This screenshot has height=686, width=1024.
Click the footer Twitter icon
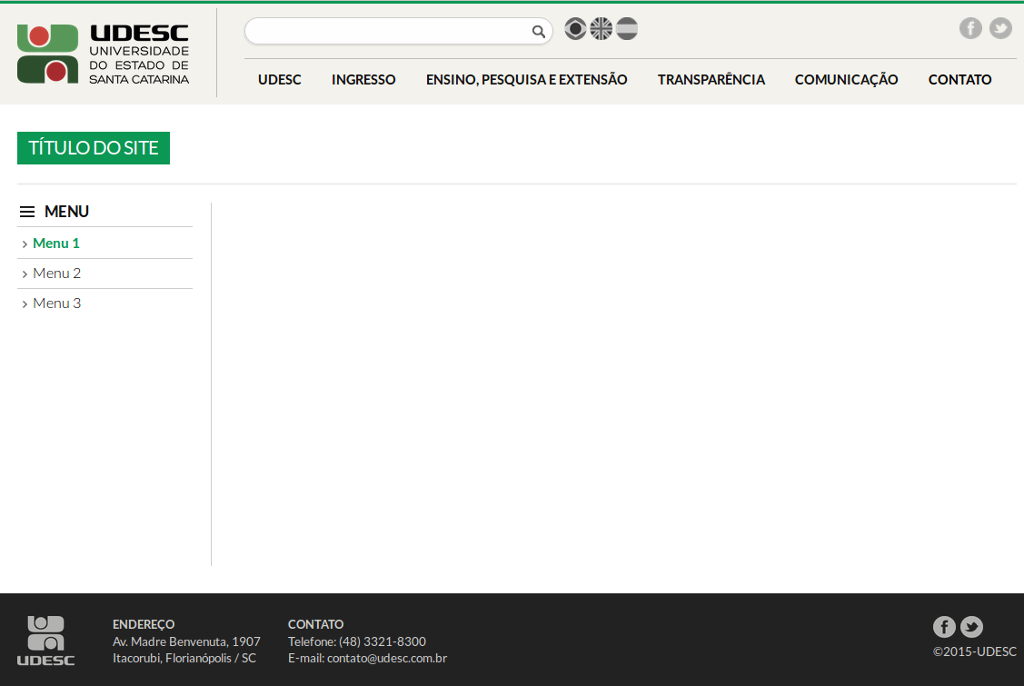(x=971, y=627)
